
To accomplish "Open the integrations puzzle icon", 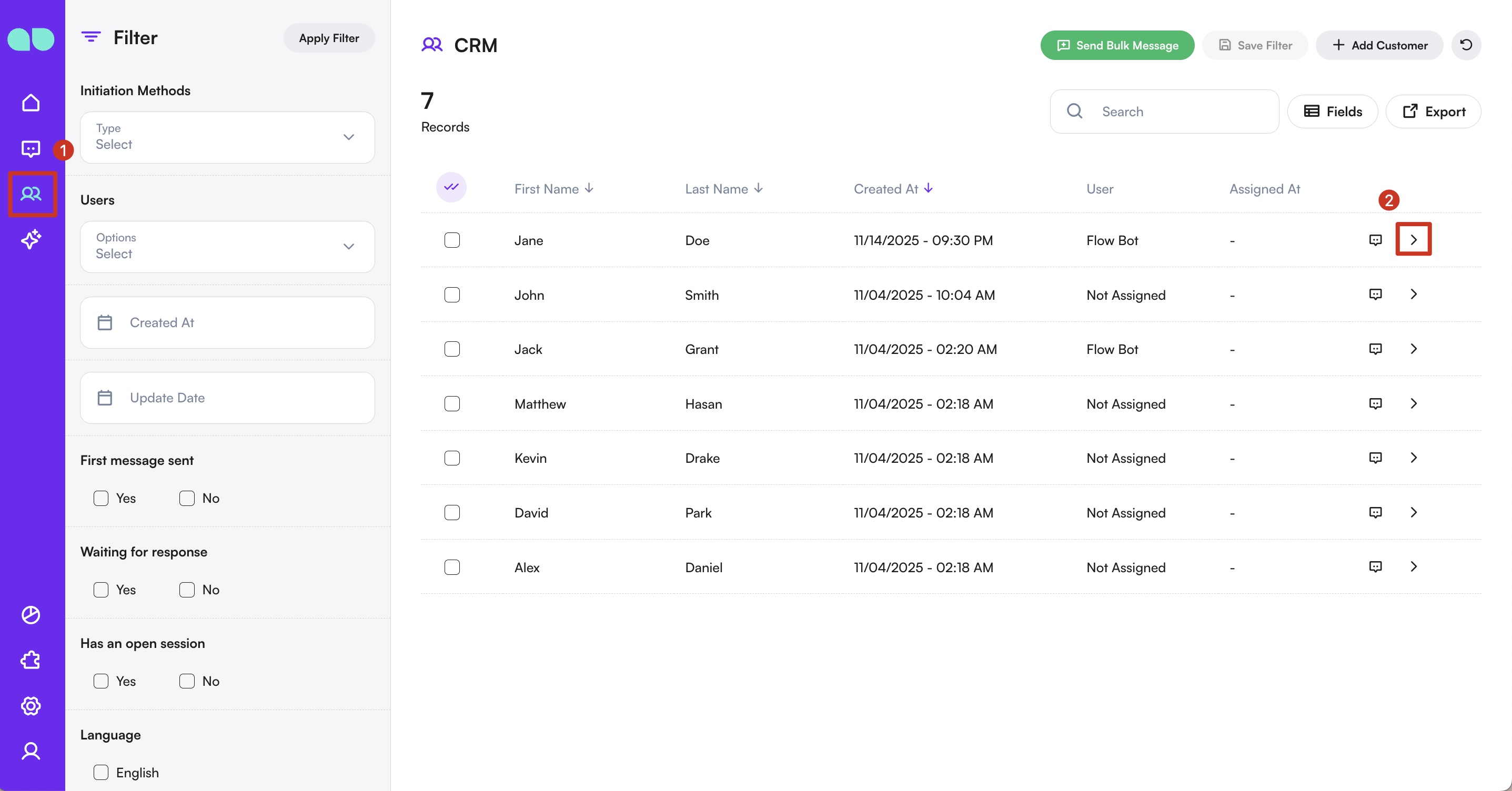I will [x=31, y=660].
